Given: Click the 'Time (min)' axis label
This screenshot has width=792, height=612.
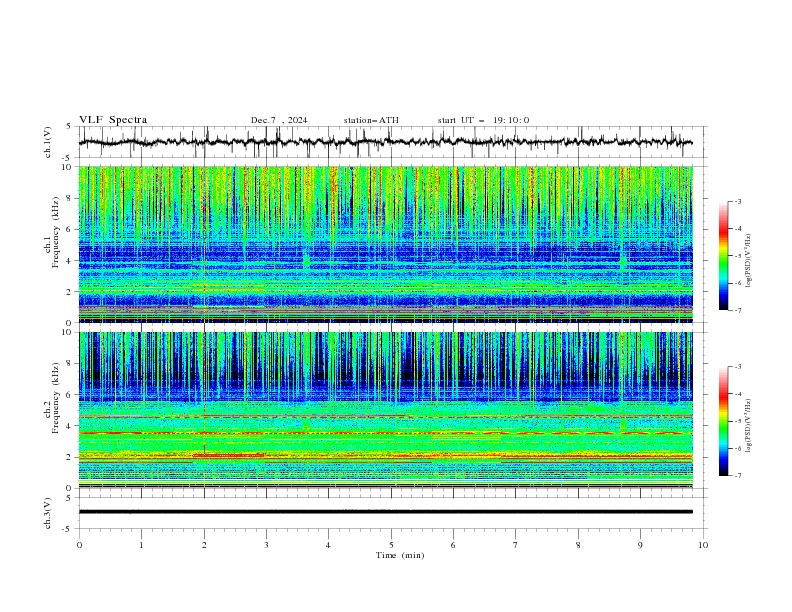Looking at the screenshot, I should click(400, 555).
